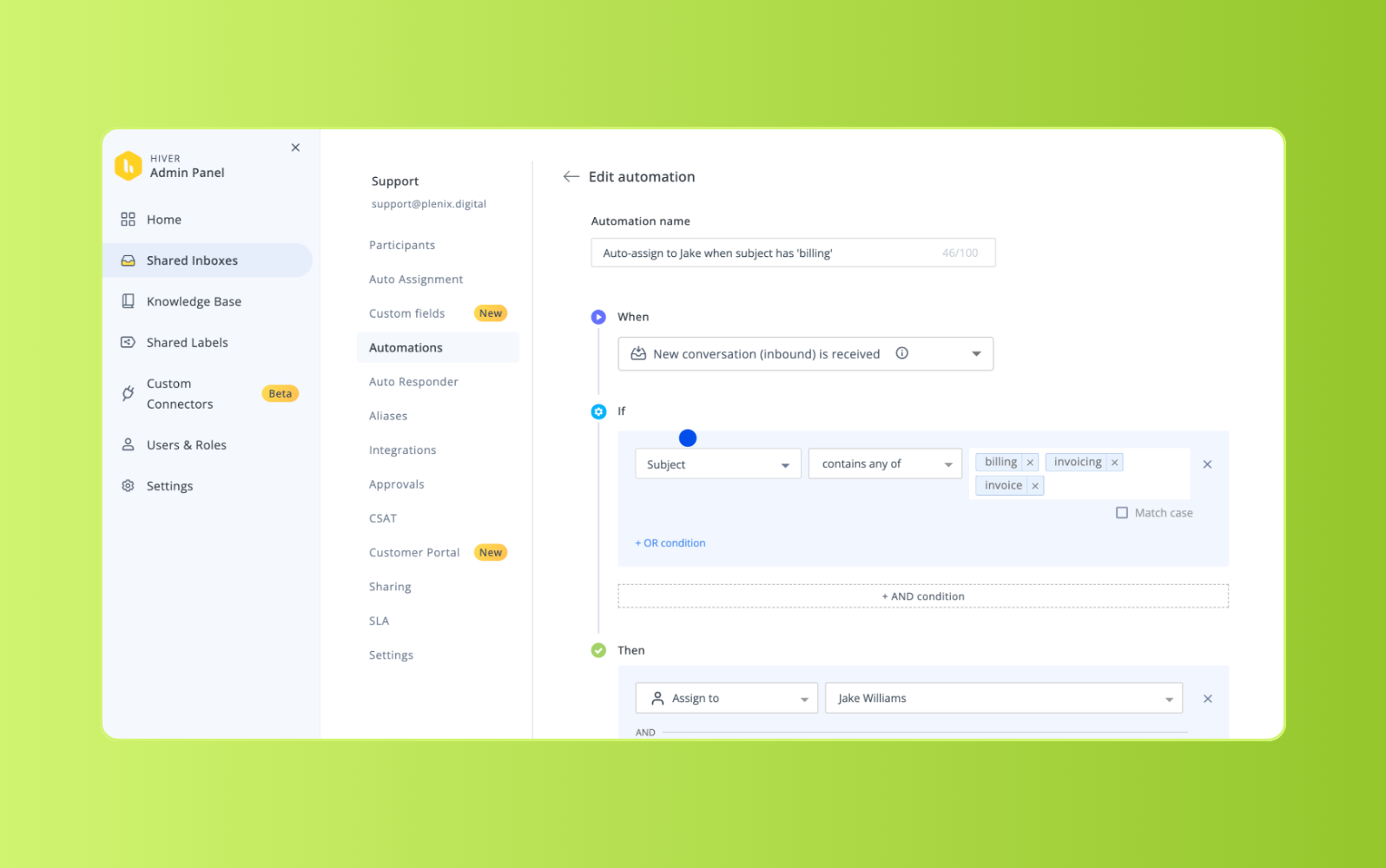Click the support@plenix.digital address

429,204
